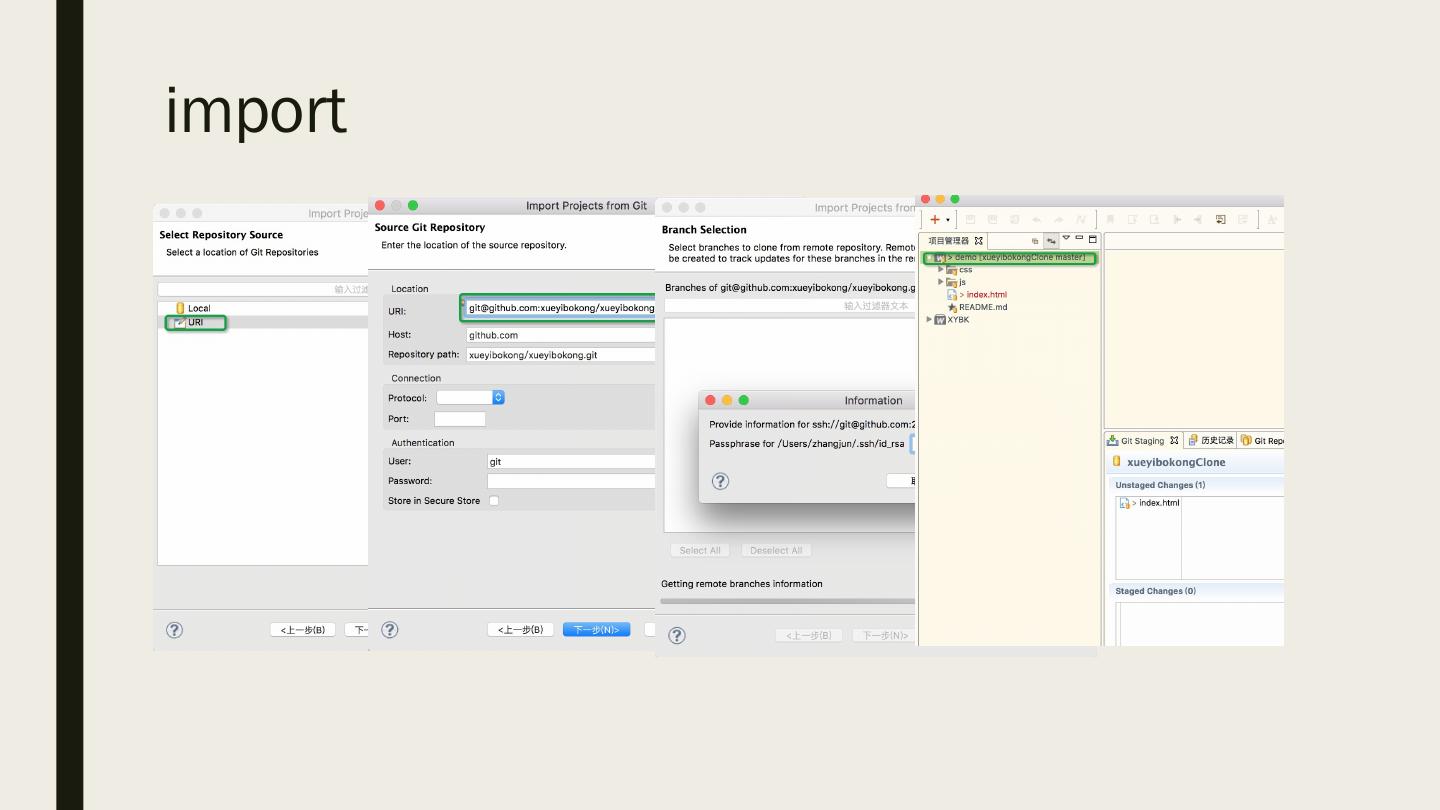Click the Collapse All icon in project explorer
1440x810 pixels.
click(x=1035, y=241)
